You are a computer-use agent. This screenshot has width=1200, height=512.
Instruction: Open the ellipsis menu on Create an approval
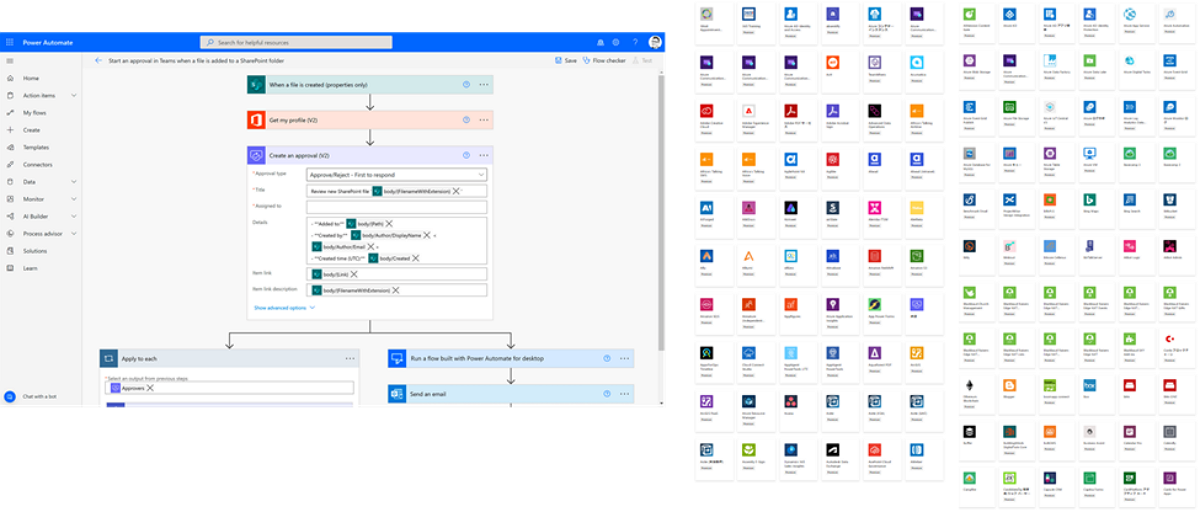(483, 155)
